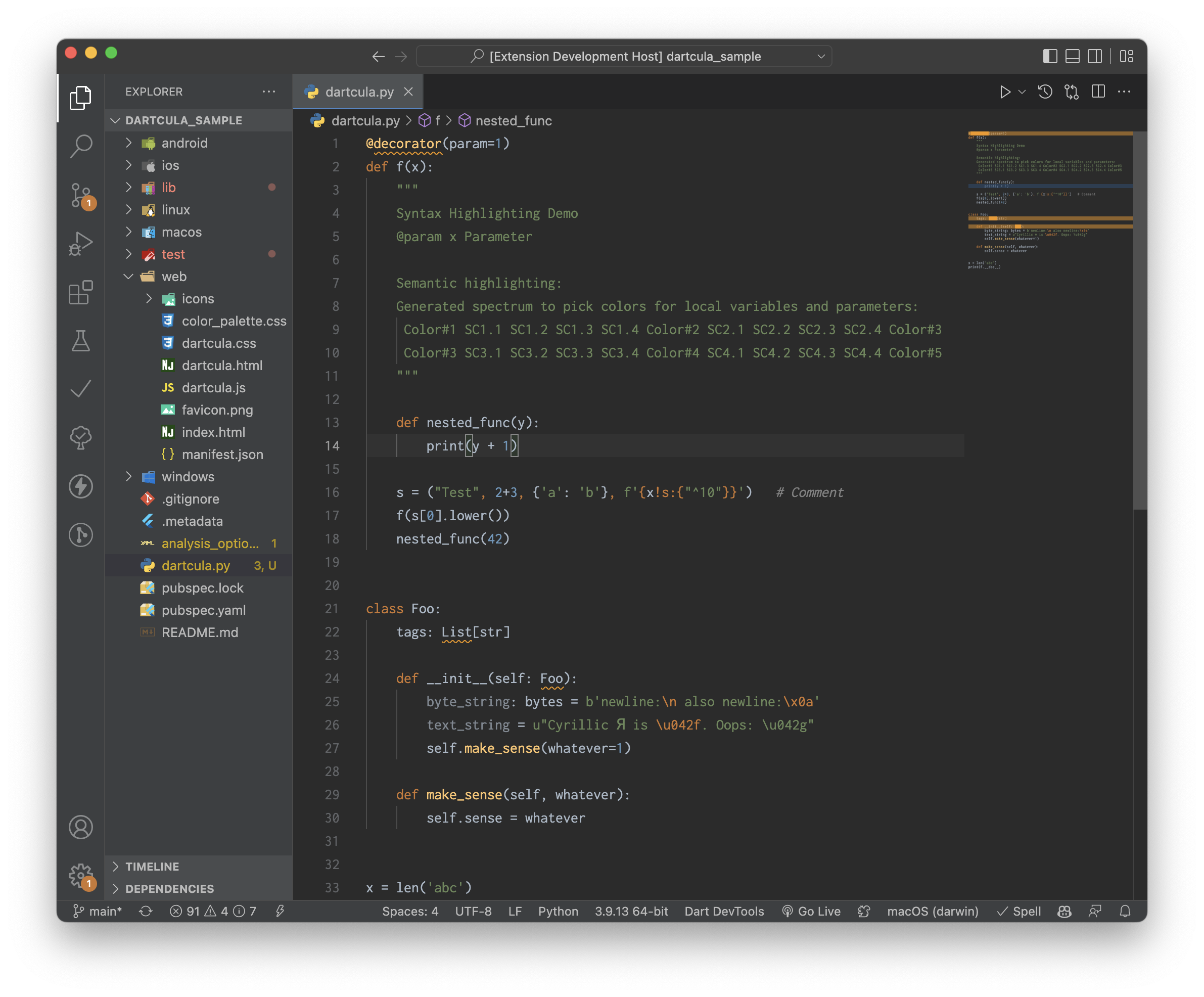This screenshot has width=1204, height=997.
Task: Select the Search icon in activity bar
Action: pos(81,145)
